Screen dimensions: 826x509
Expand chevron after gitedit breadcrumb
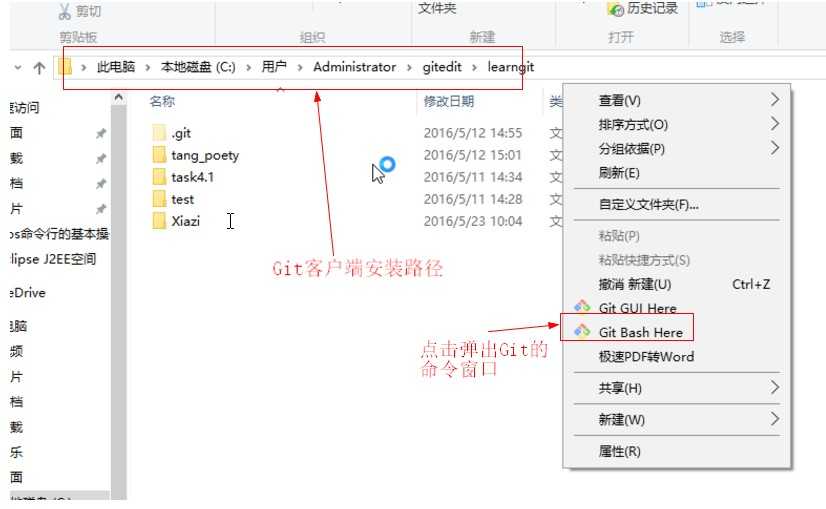pos(475,67)
